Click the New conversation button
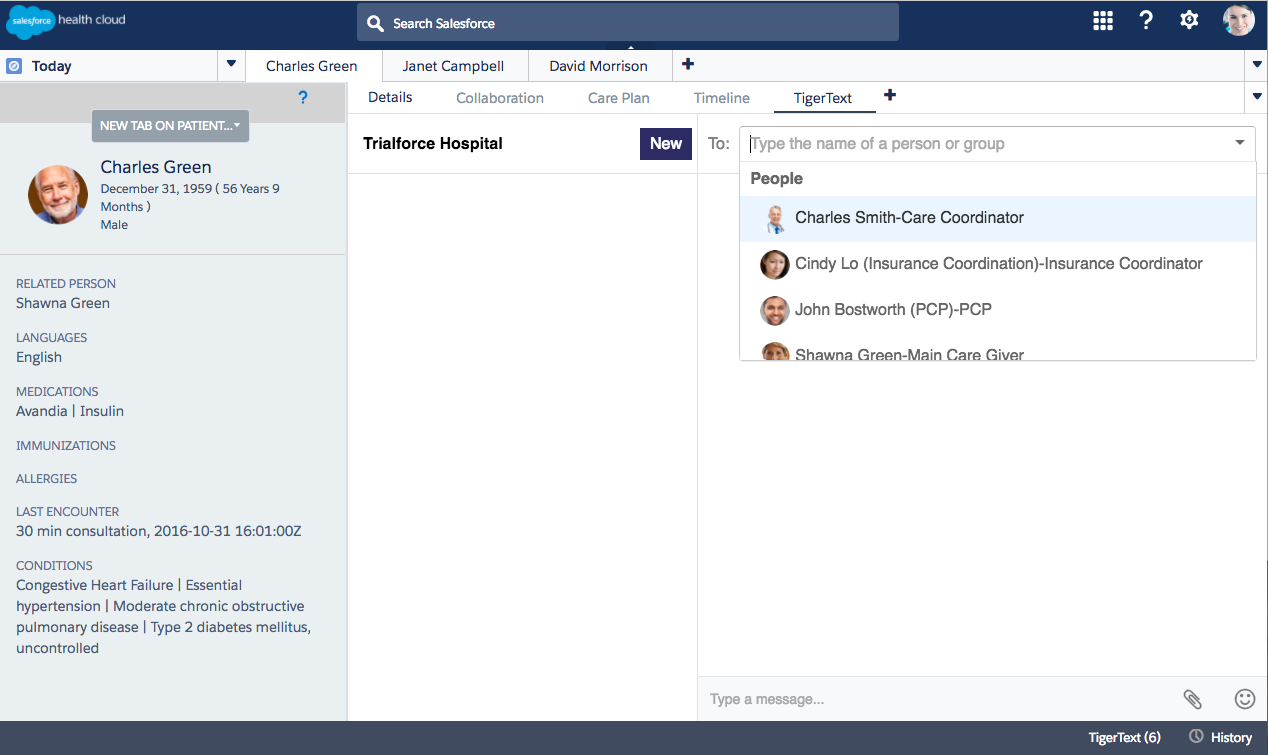 point(665,143)
